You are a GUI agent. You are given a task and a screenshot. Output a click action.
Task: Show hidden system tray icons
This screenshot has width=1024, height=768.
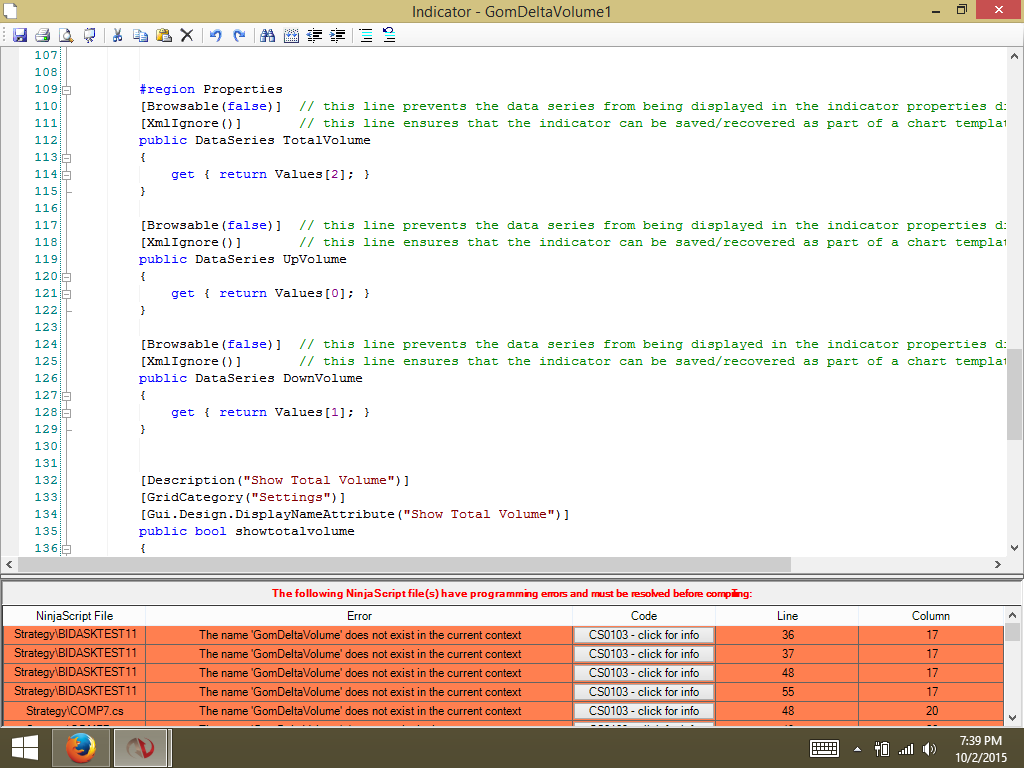click(857, 749)
